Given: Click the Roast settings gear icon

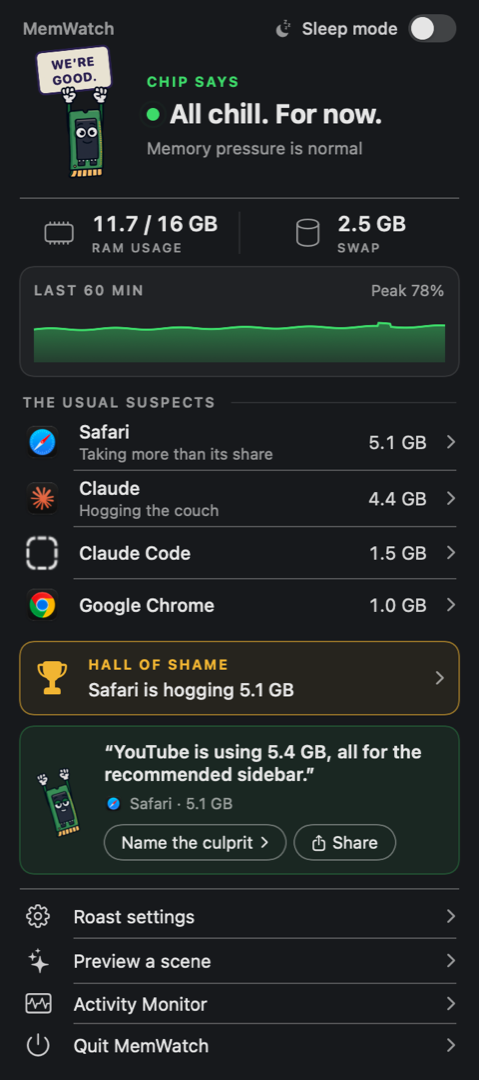Looking at the screenshot, I should point(38,917).
